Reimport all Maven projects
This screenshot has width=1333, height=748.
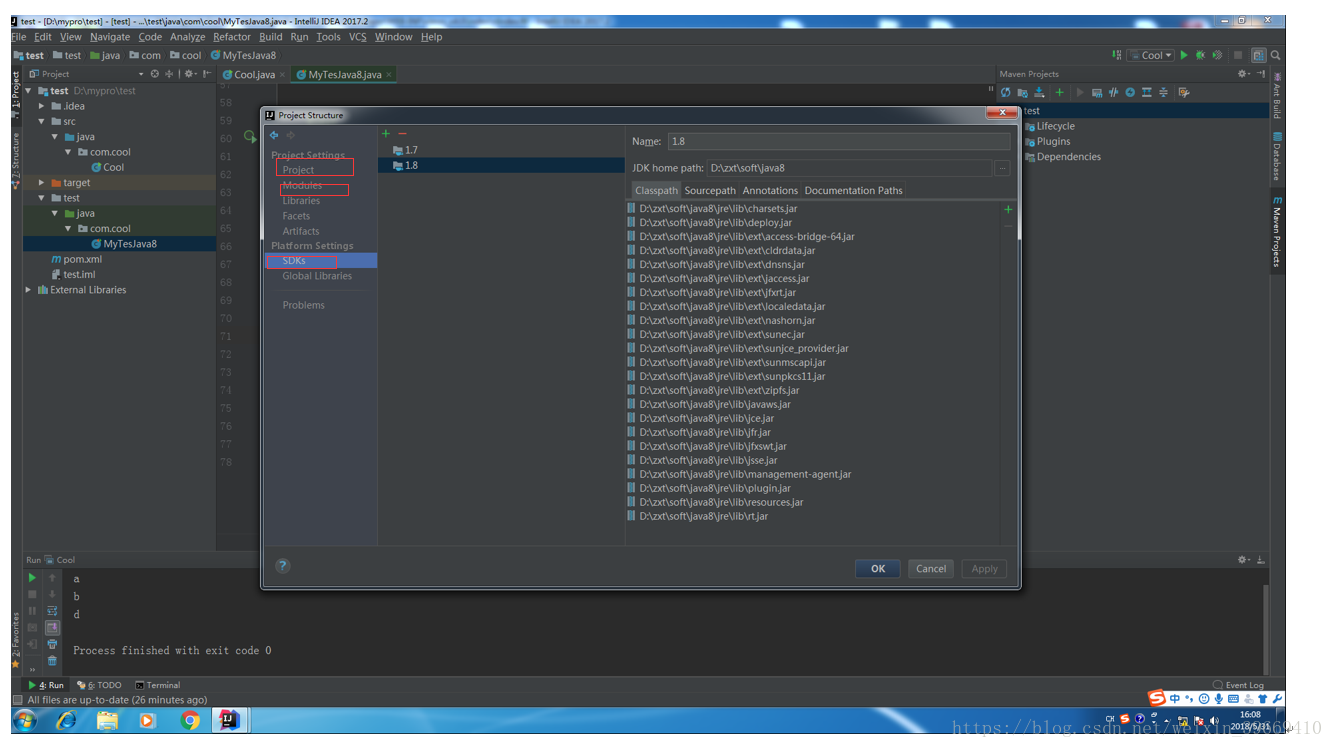click(1005, 92)
